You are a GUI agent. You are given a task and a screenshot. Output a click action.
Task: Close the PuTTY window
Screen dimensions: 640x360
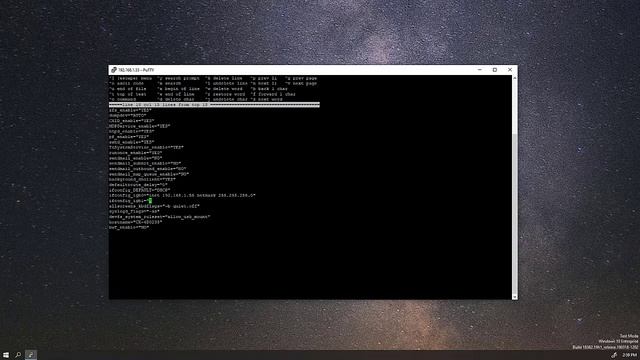click(510, 70)
